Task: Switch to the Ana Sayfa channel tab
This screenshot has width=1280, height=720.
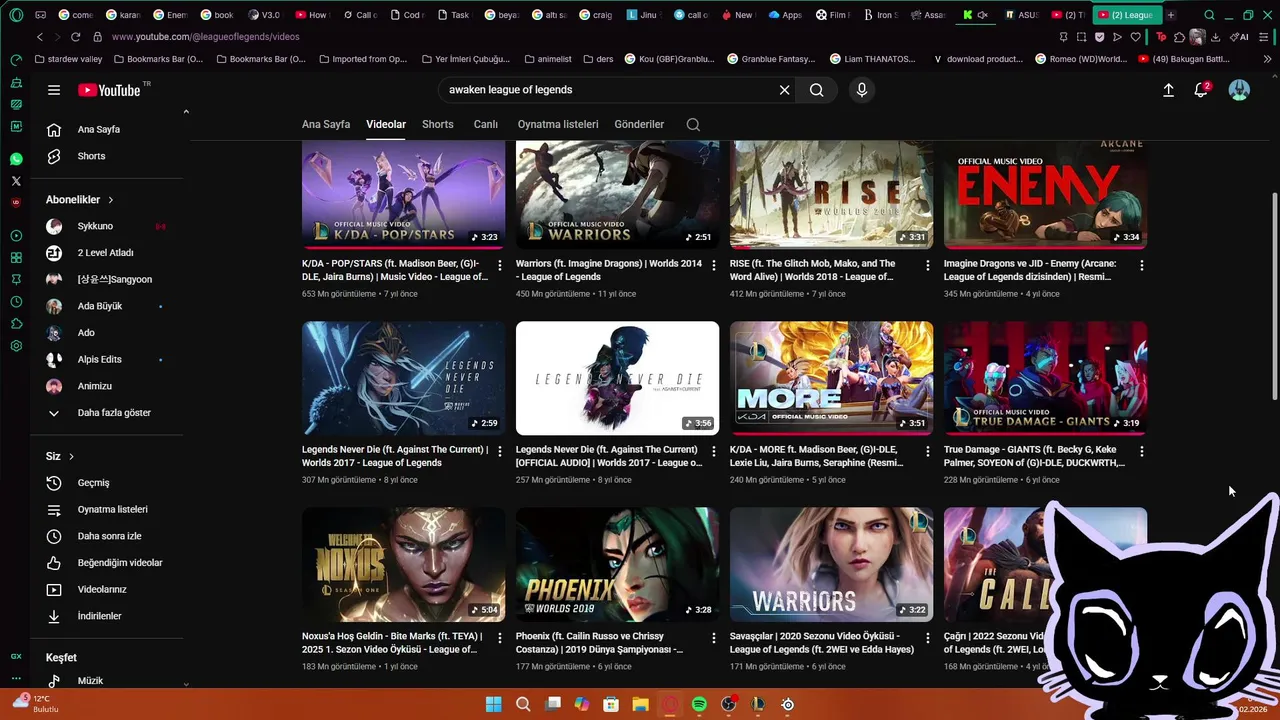Action: (326, 125)
